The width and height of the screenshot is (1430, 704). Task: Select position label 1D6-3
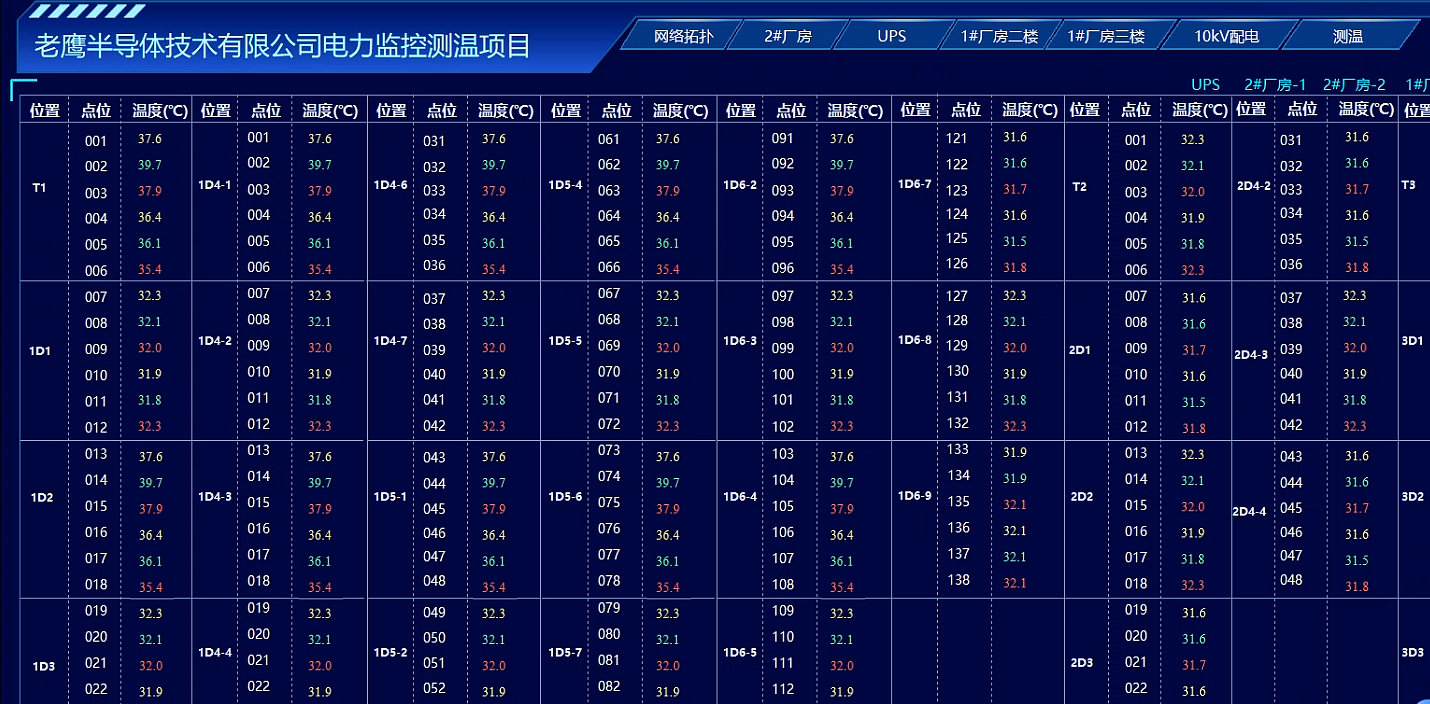[x=740, y=340]
